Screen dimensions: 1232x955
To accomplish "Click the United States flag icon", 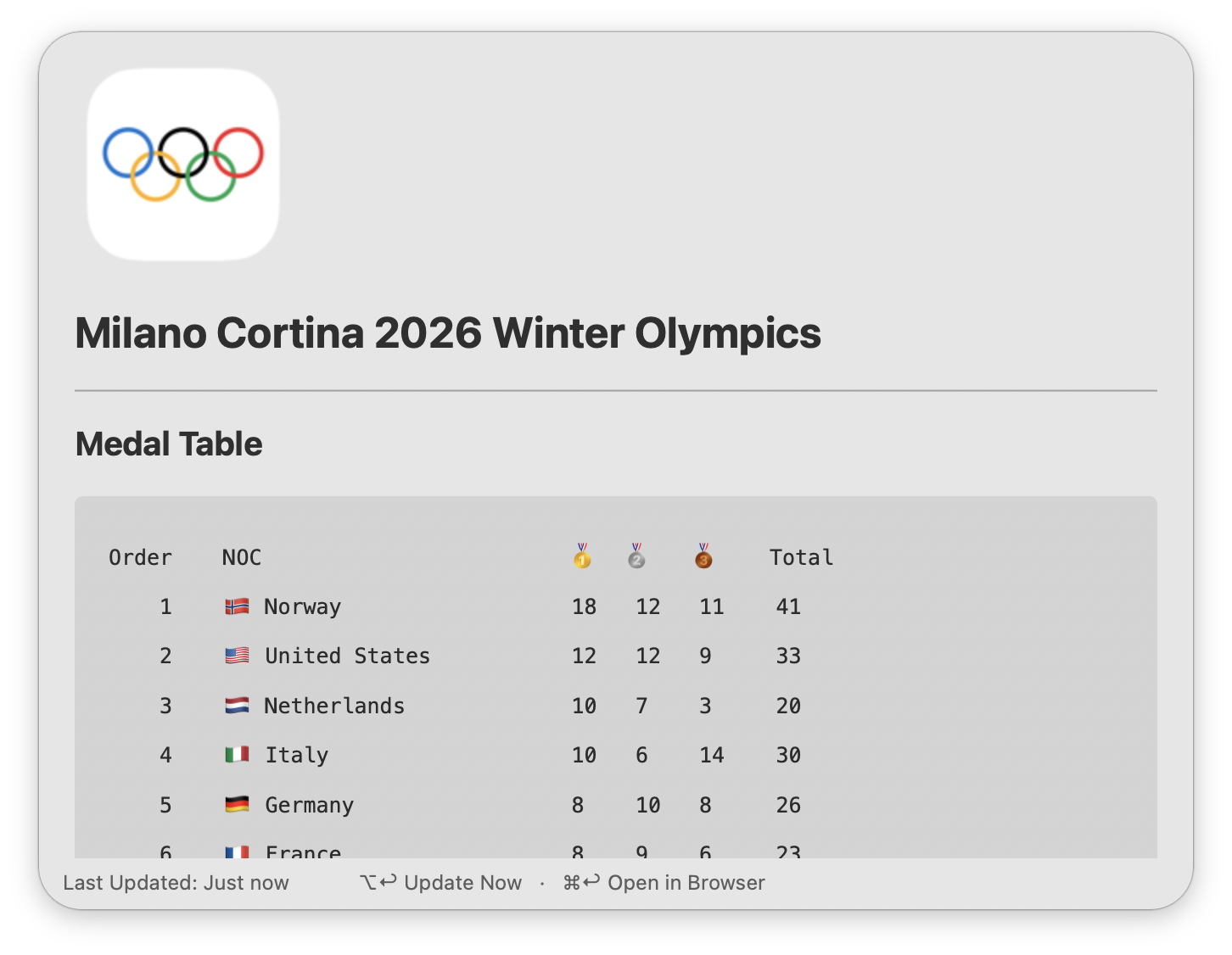I will (x=237, y=656).
